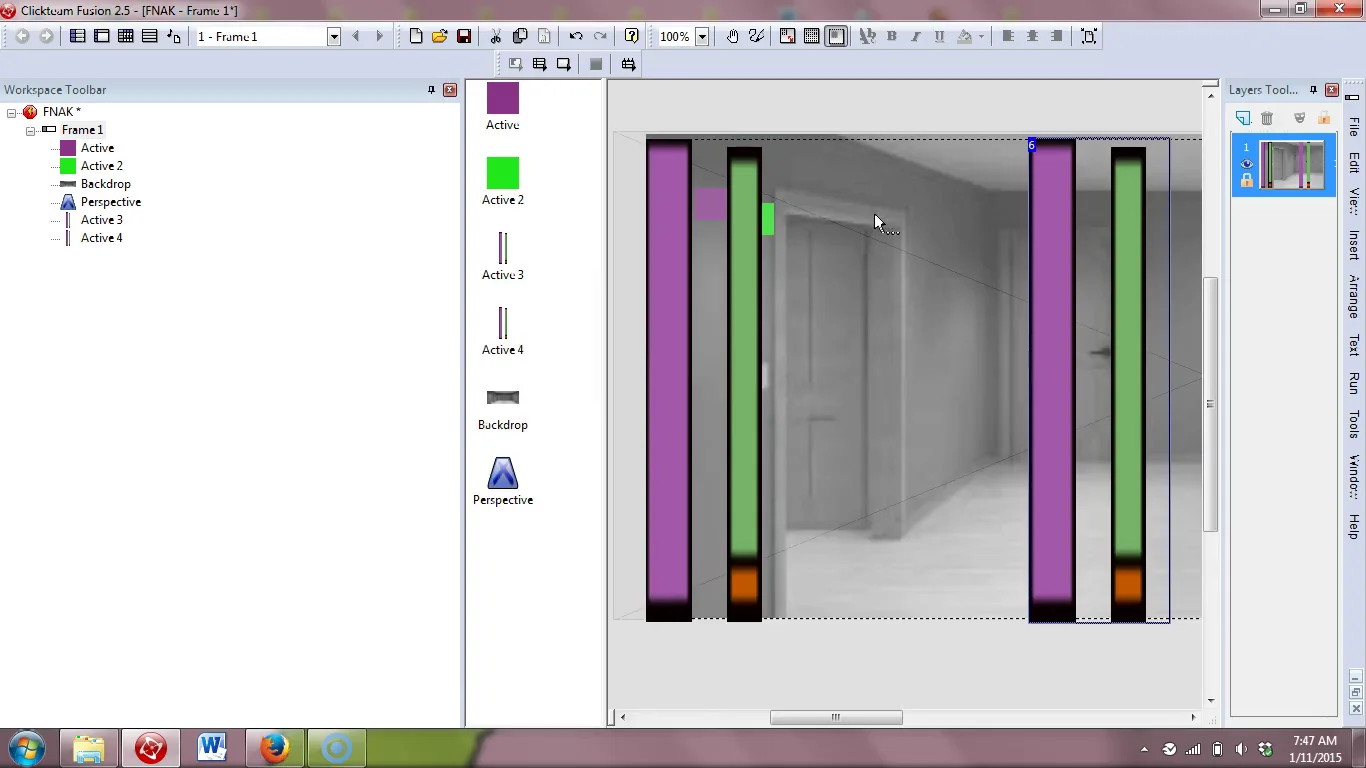Run the current frame icon
The image size is (1366, 768).
[x=564, y=64]
